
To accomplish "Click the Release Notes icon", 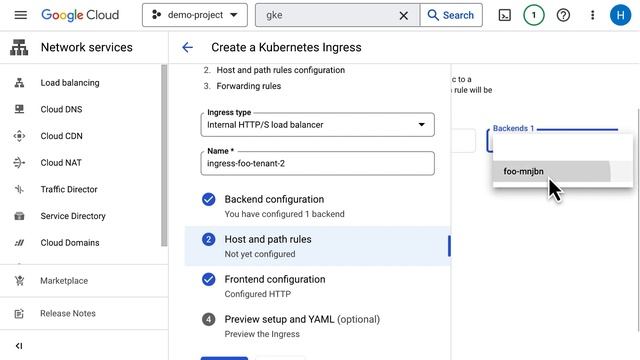I will (19, 313).
